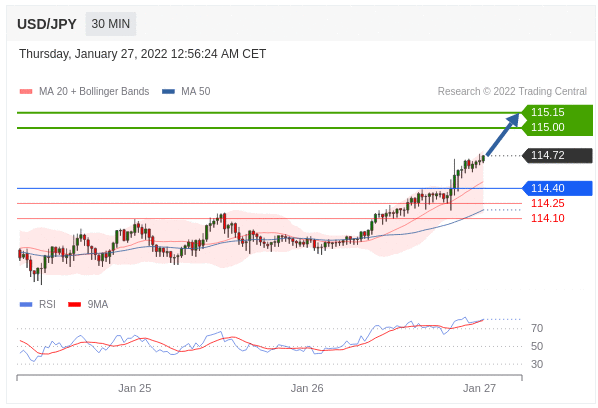Click the Research Trading Central copyright text
598x408 pixels.
tap(512, 92)
